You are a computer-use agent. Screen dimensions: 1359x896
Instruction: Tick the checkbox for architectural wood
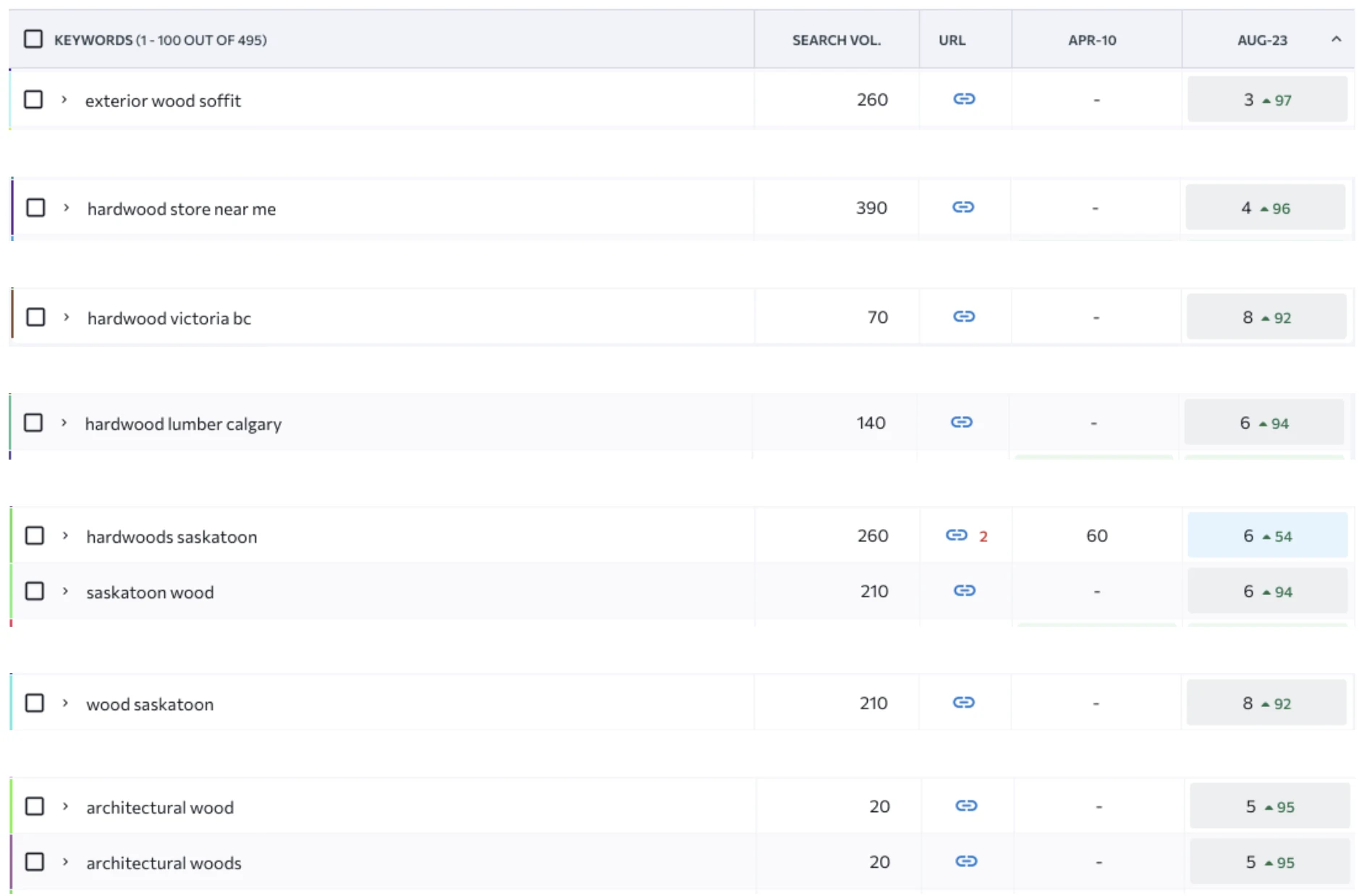pos(35,806)
